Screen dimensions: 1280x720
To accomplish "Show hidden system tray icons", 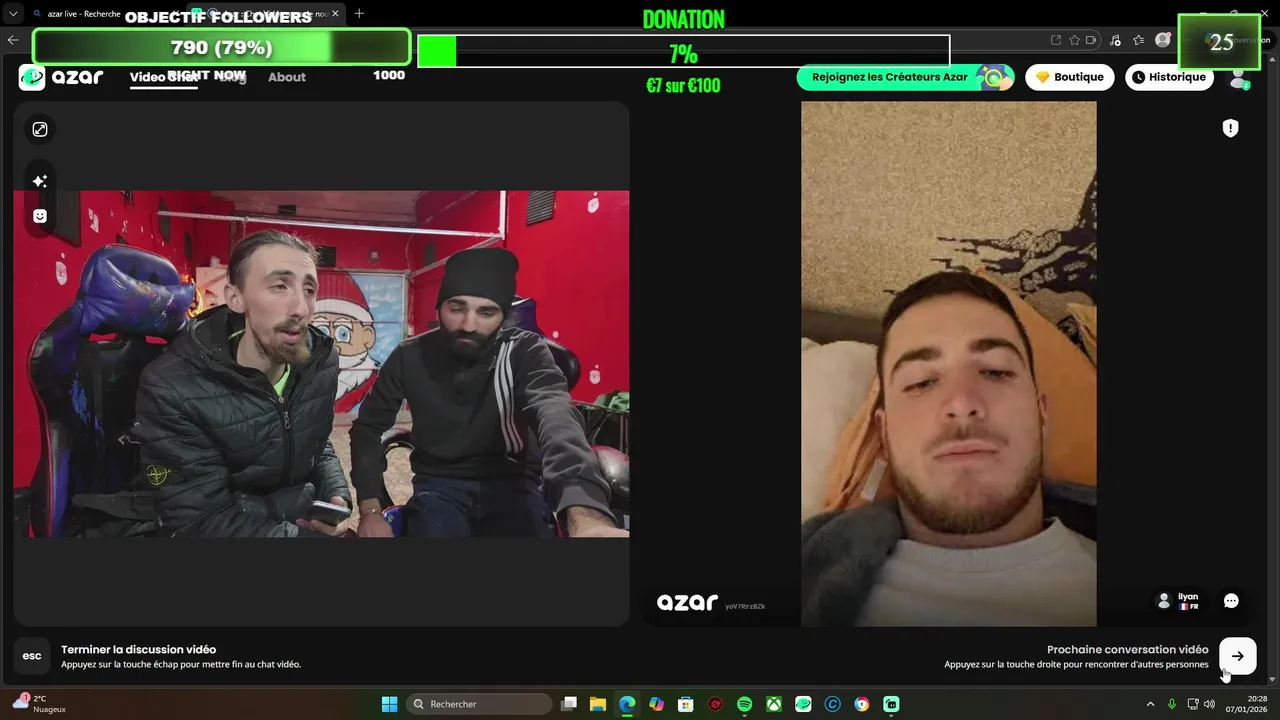I will click(1150, 704).
